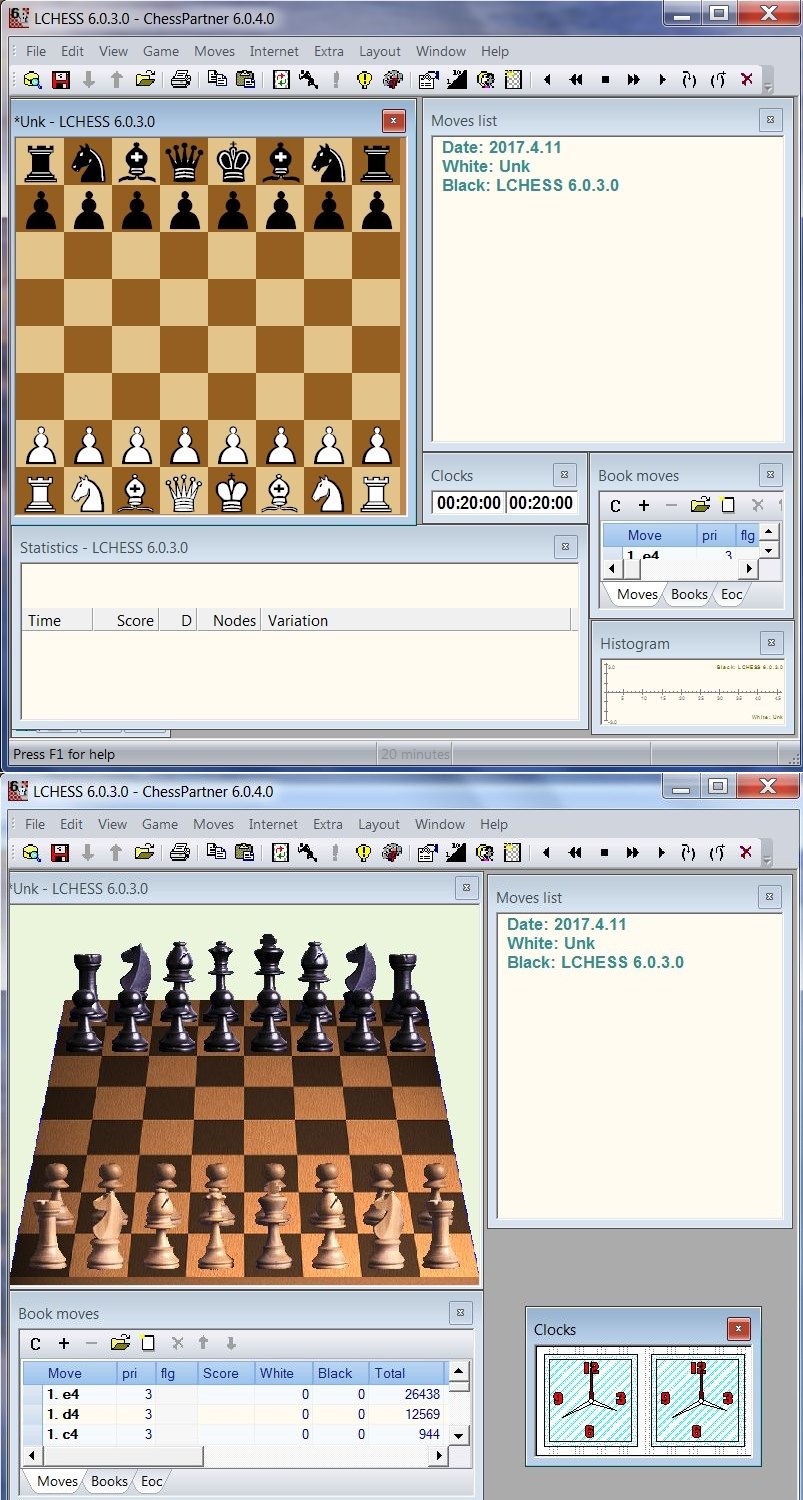Open a file via the folder icon, 2D-board window toolbar
Screen dimensions: 803x1500
pyautogui.click(x=145, y=80)
